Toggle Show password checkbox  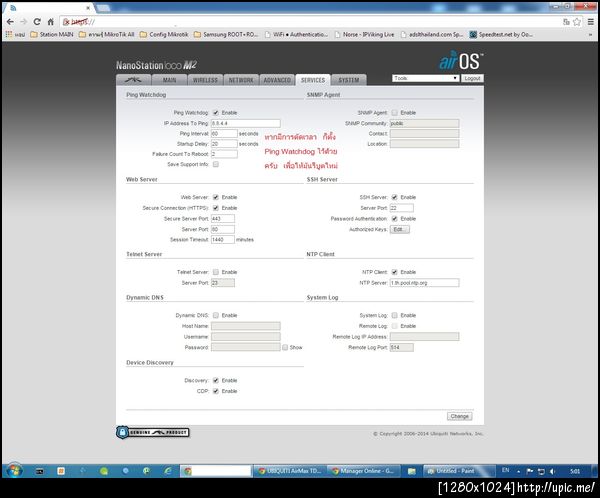(x=285, y=347)
